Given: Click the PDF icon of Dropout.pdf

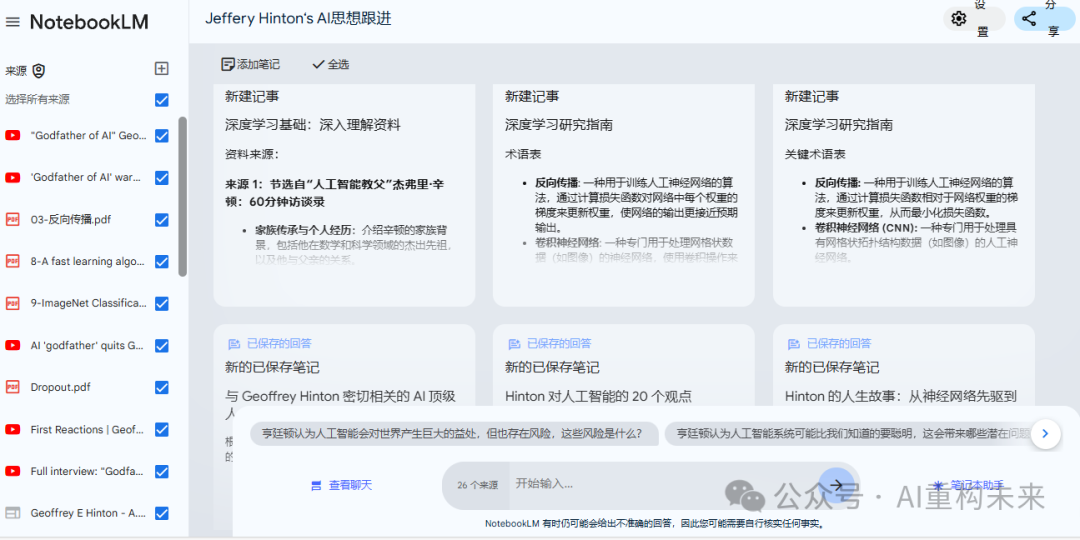Looking at the screenshot, I should coord(12,387).
